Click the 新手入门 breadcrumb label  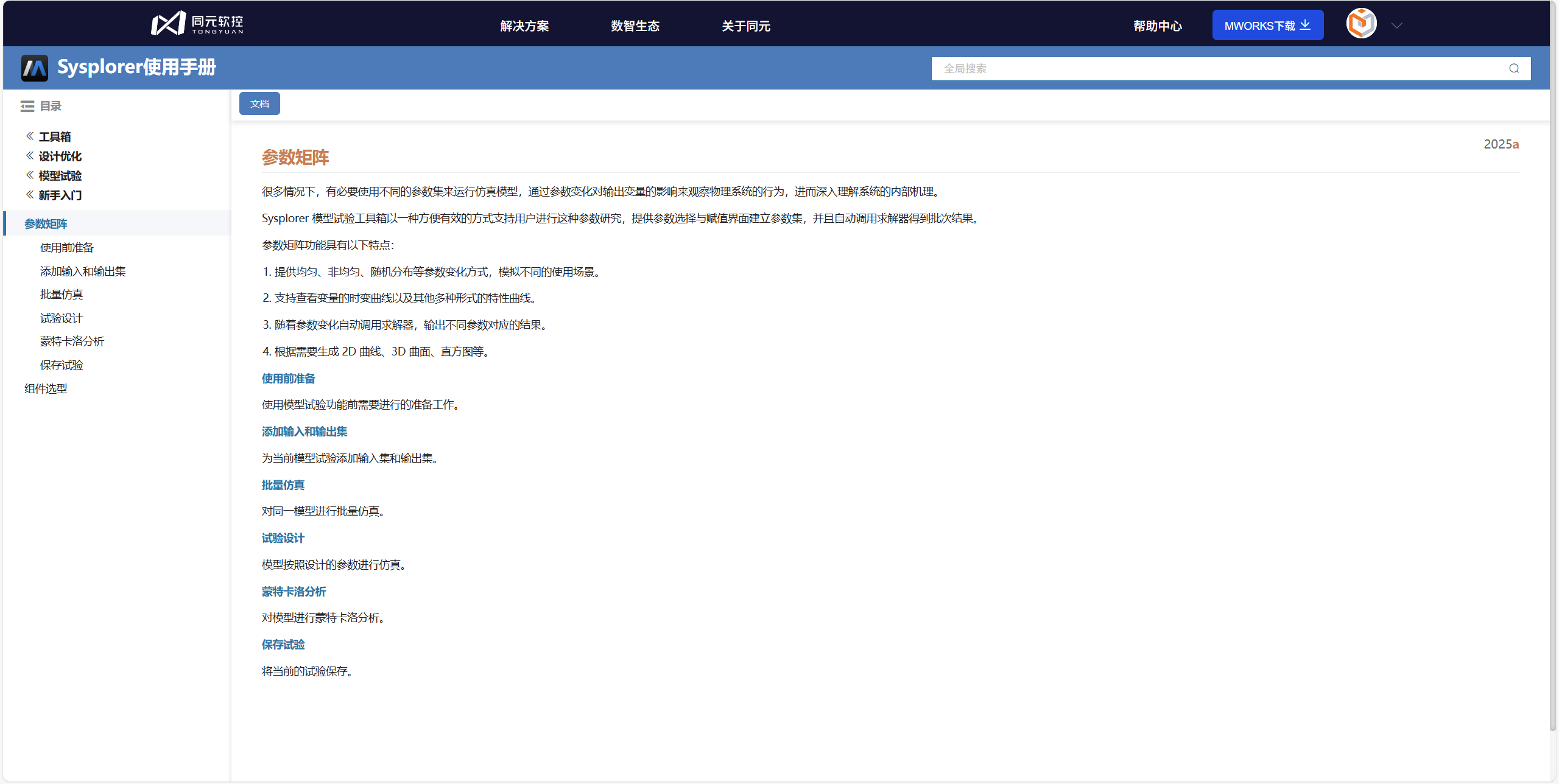tap(60, 195)
